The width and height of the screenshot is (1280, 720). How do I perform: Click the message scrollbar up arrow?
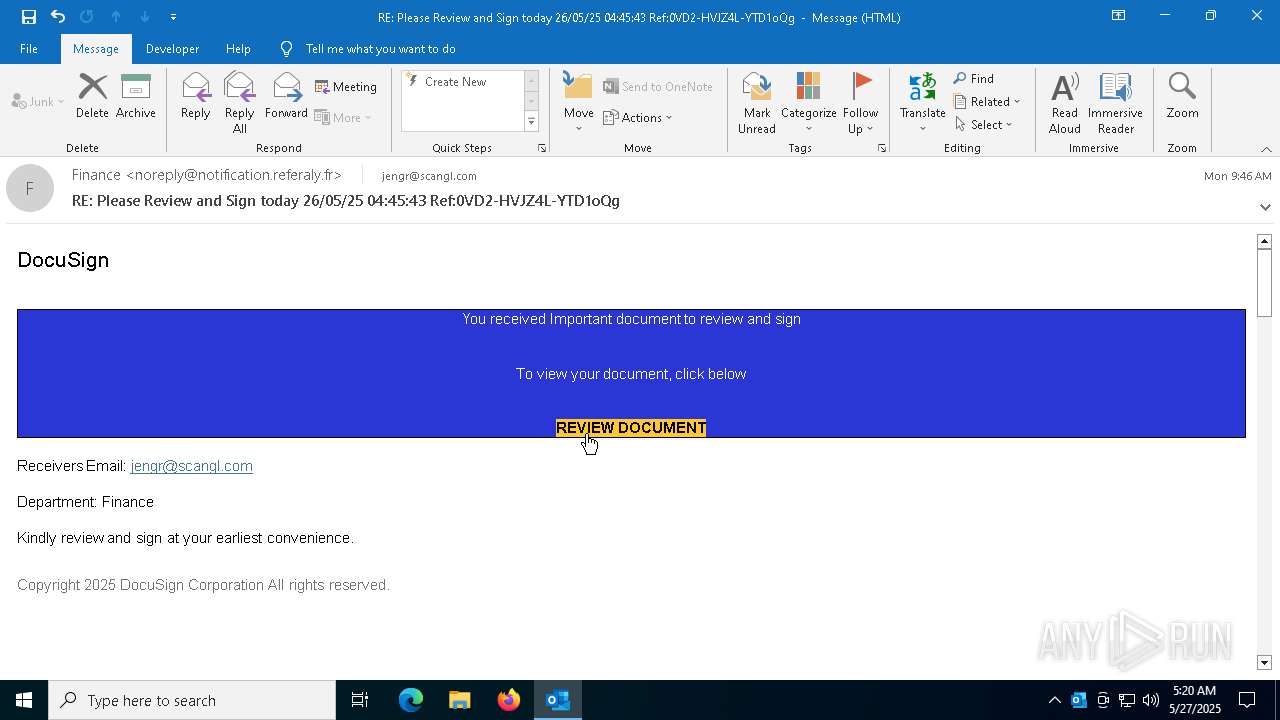point(1264,241)
